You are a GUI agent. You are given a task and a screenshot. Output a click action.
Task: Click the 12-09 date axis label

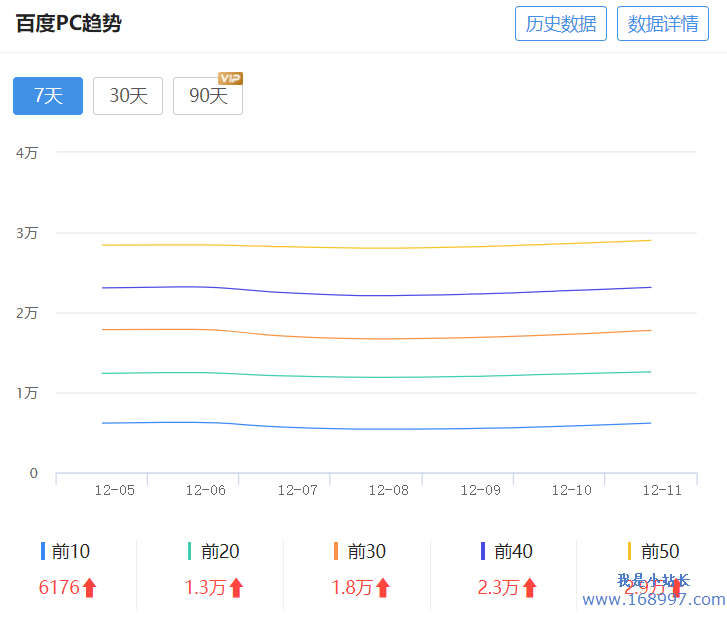coord(481,490)
